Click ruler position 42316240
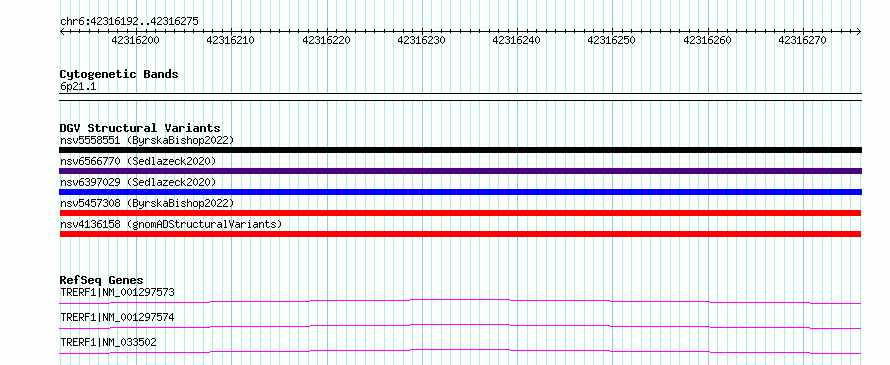890x365 pixels. click(517, 40)
